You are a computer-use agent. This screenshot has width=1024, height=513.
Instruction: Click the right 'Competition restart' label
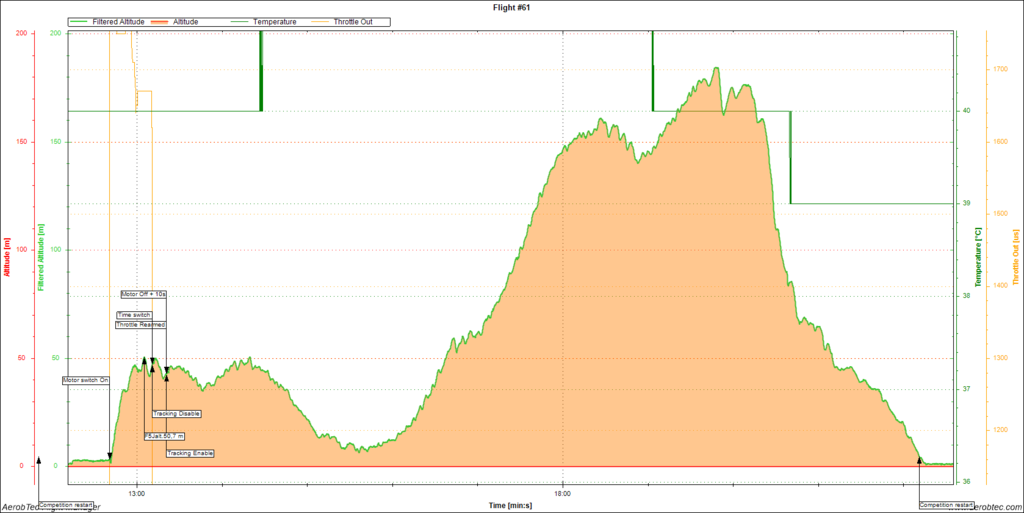tap(945, 505)
